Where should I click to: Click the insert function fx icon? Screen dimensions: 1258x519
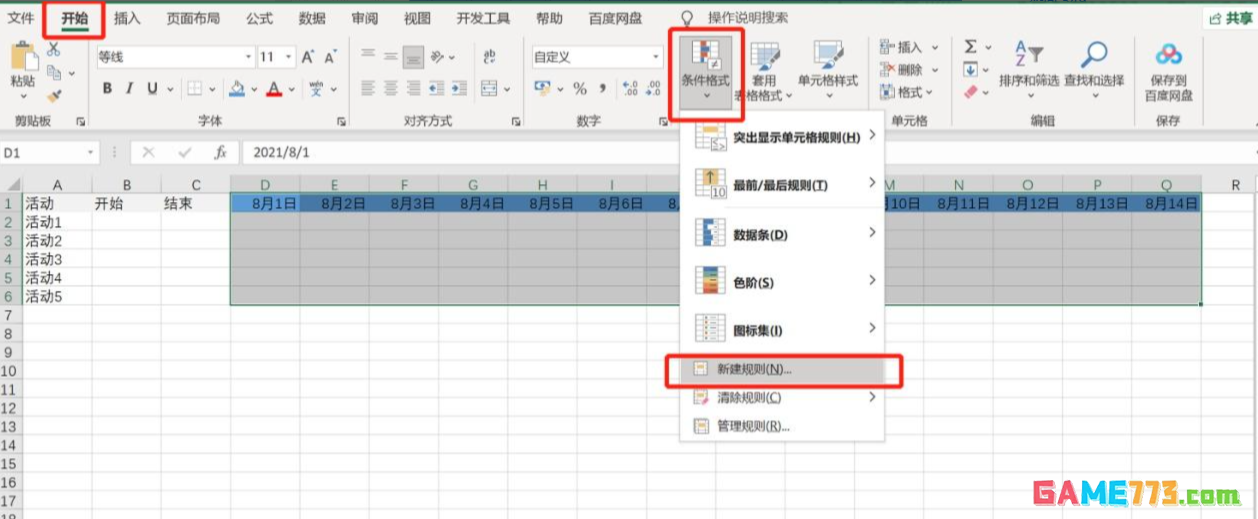pyautogui.click(x=220, y=153)
